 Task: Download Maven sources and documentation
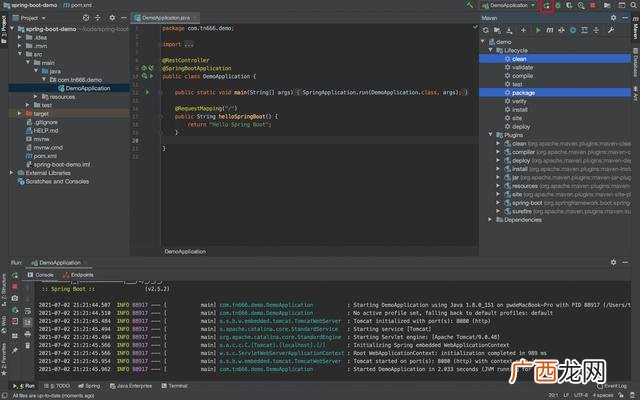(x=509, y=30)
